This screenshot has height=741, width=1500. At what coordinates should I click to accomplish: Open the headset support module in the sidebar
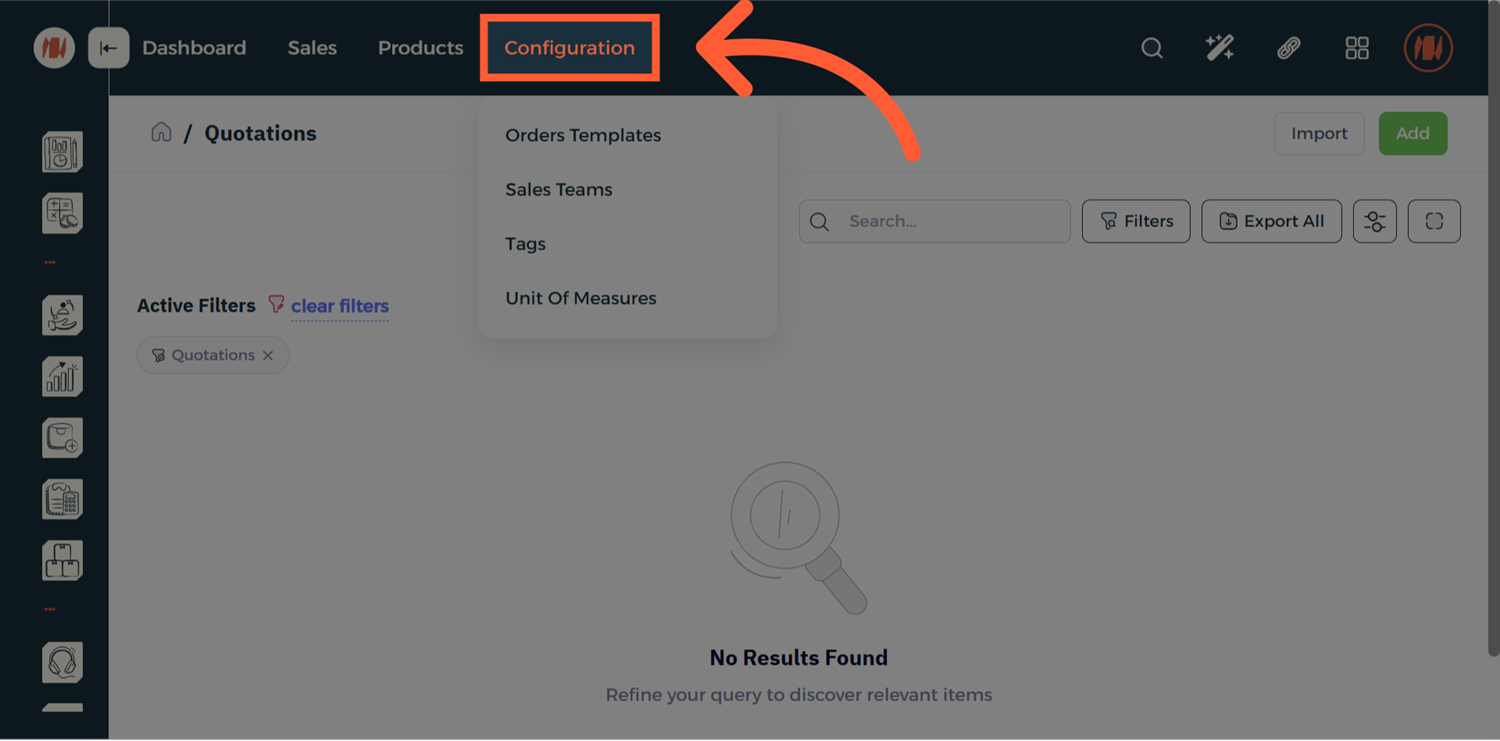pyautogui.click(x=62, y=663)
